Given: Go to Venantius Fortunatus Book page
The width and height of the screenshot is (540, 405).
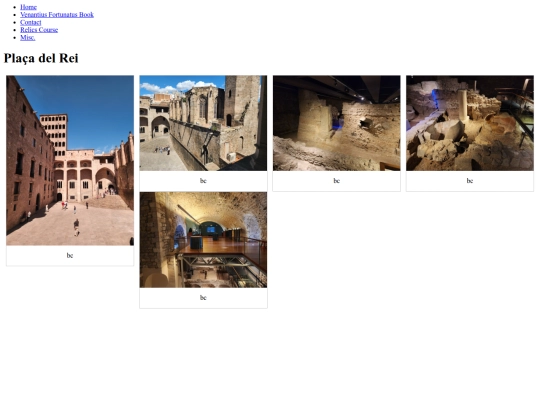Looking at the screenshot, I should (57, 14).
